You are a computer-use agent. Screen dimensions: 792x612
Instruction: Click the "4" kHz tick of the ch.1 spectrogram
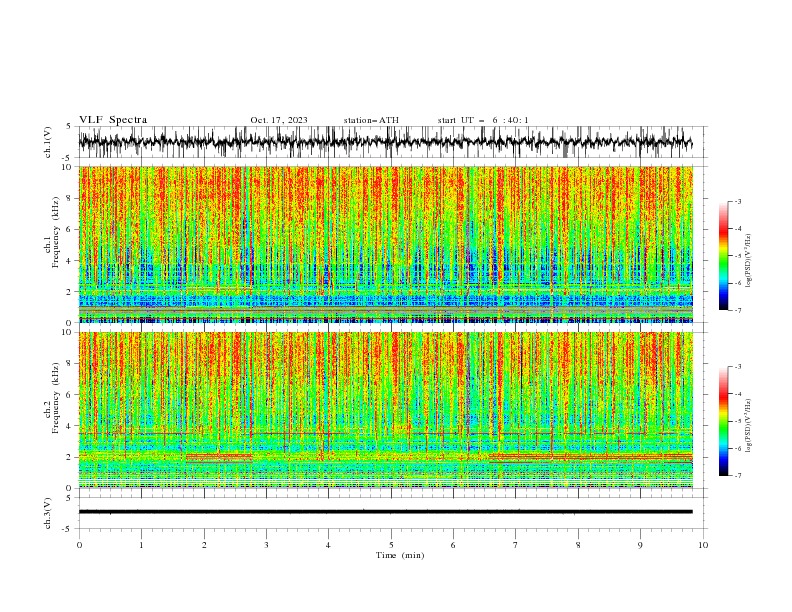[70, 261]
